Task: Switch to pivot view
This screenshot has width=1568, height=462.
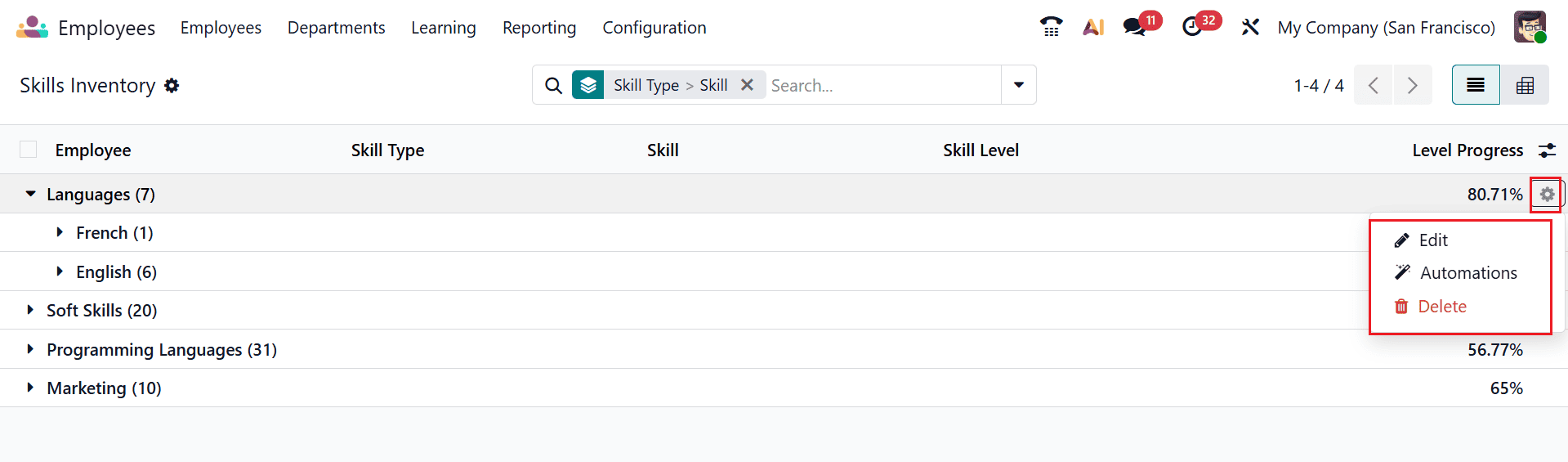Action: pos(1525,85)
